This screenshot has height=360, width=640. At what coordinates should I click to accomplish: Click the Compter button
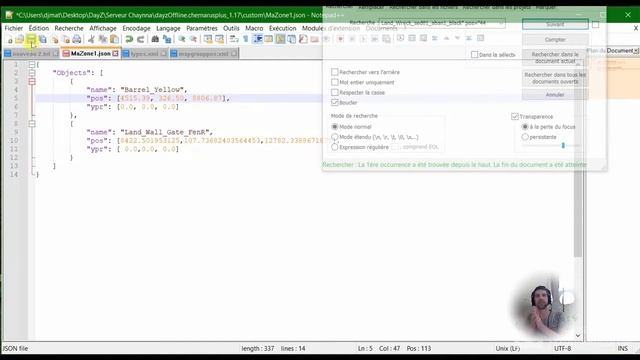(x=555, y=40)
